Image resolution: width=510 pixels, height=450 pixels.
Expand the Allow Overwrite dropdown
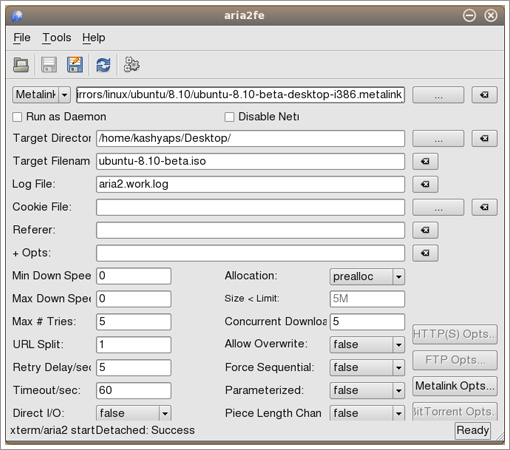tap(367, 344)
